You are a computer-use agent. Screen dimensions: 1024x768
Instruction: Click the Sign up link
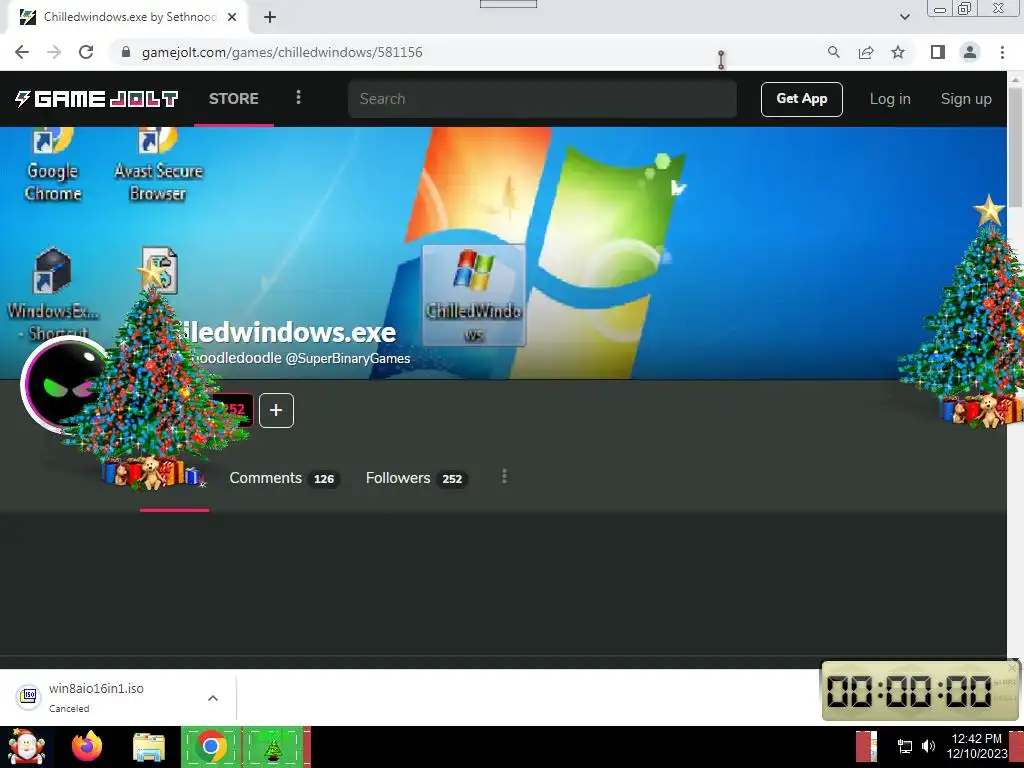click(966, 99)
